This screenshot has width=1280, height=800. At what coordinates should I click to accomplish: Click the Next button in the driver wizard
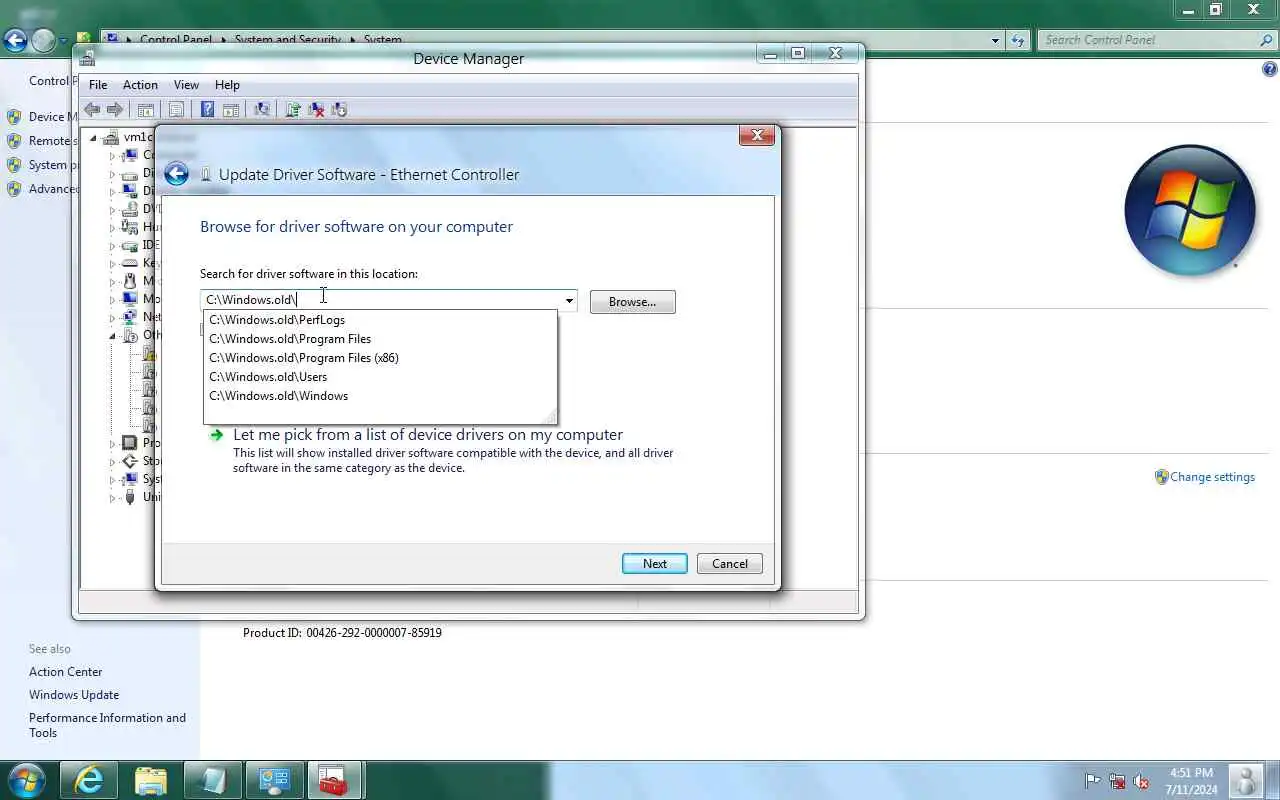[x=654, y=563]
